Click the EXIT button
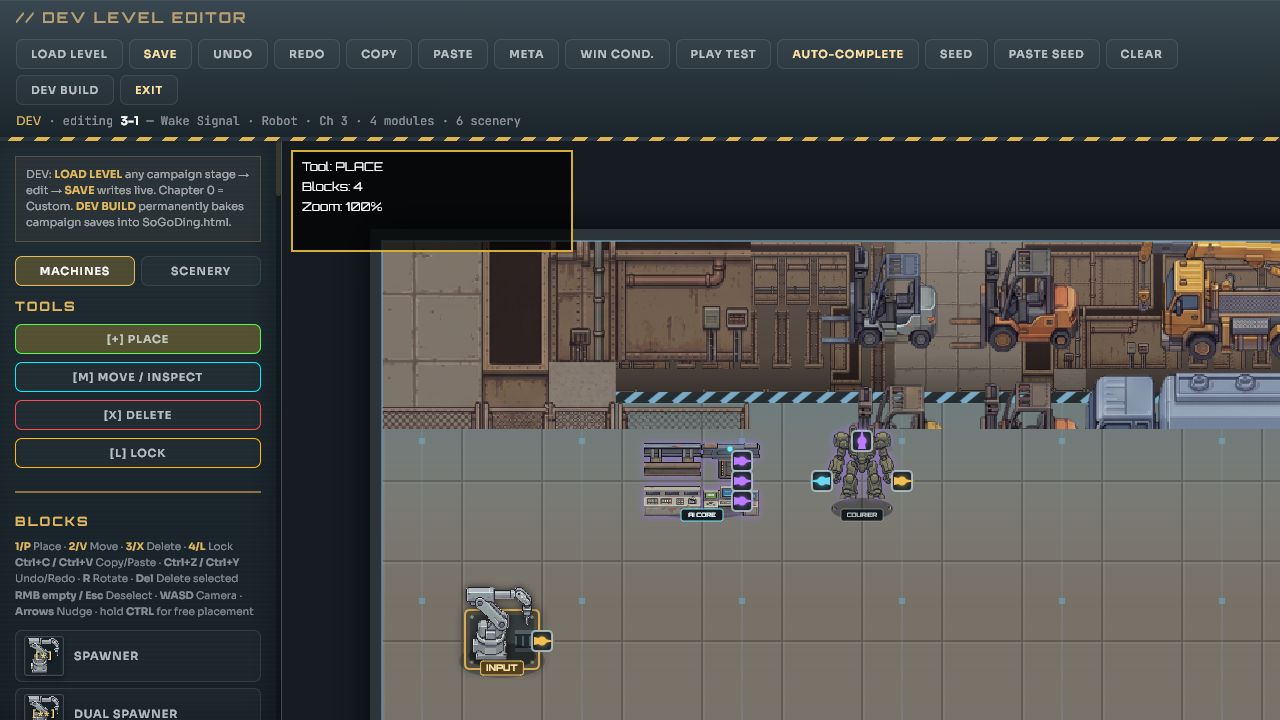1280x720 pixels. pos(149,90)
